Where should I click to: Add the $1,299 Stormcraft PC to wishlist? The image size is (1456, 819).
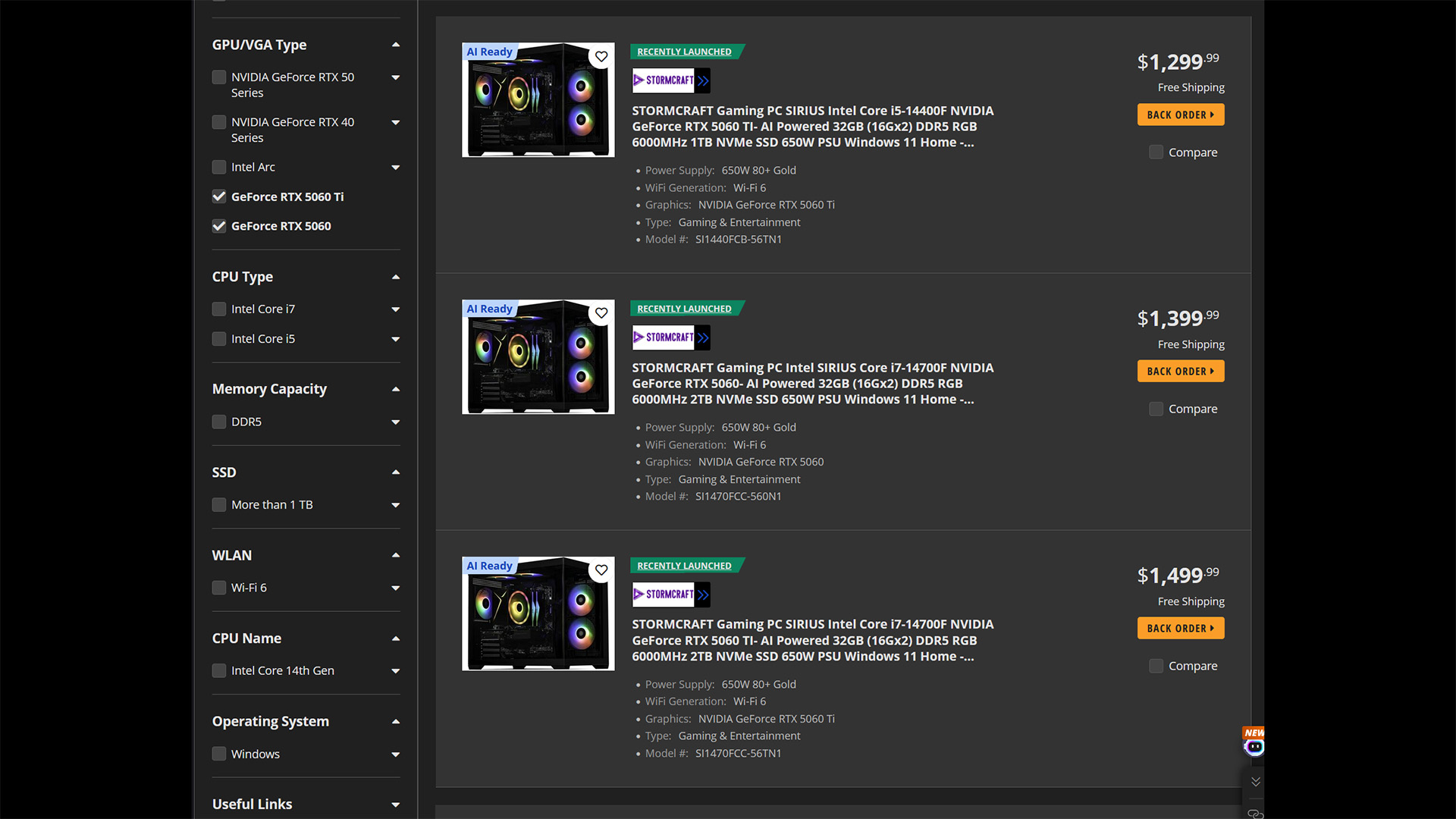(601, 56)
